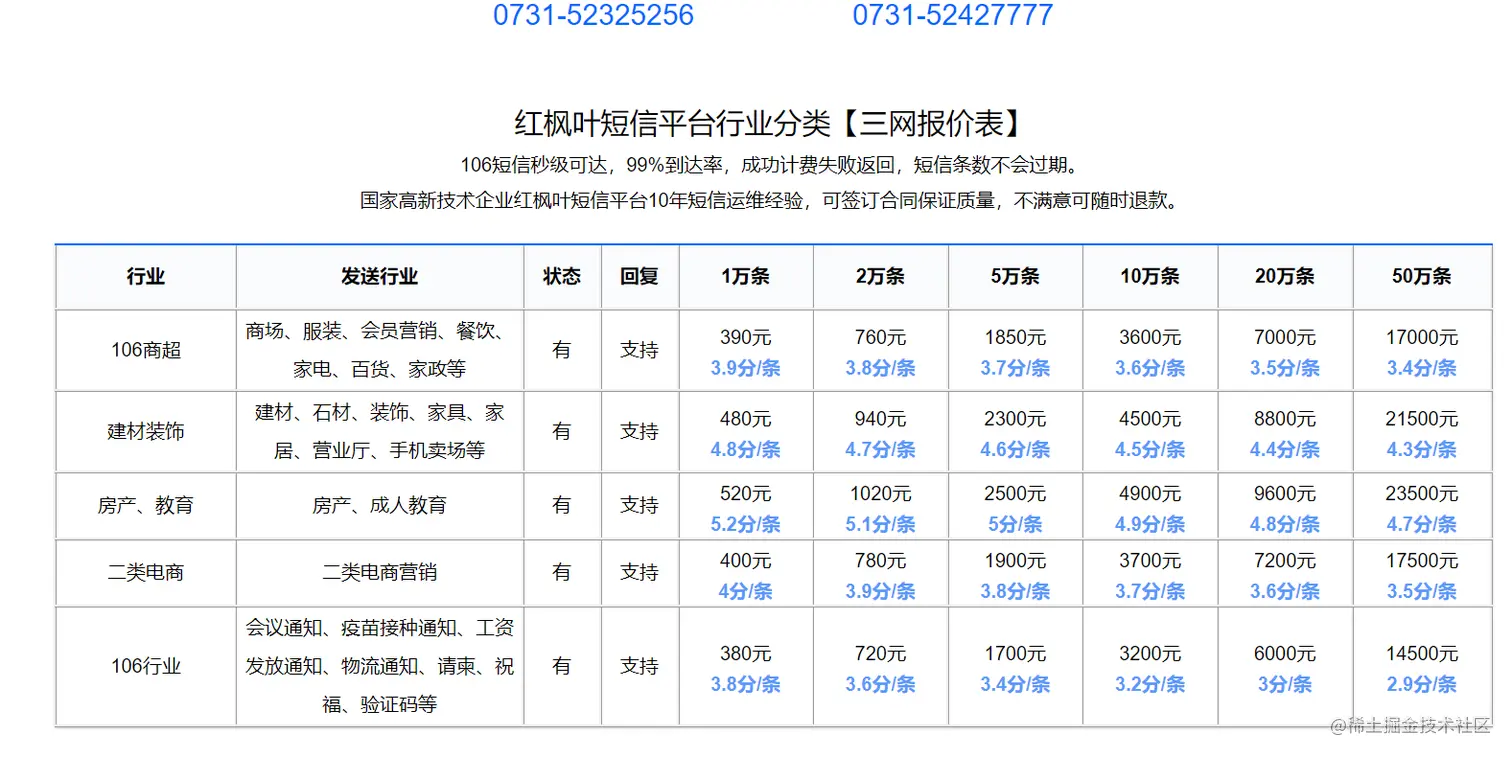Viewport: 1512px width, 757px height.
Task: Click the 23500元 price
Action: [1422, 493]
